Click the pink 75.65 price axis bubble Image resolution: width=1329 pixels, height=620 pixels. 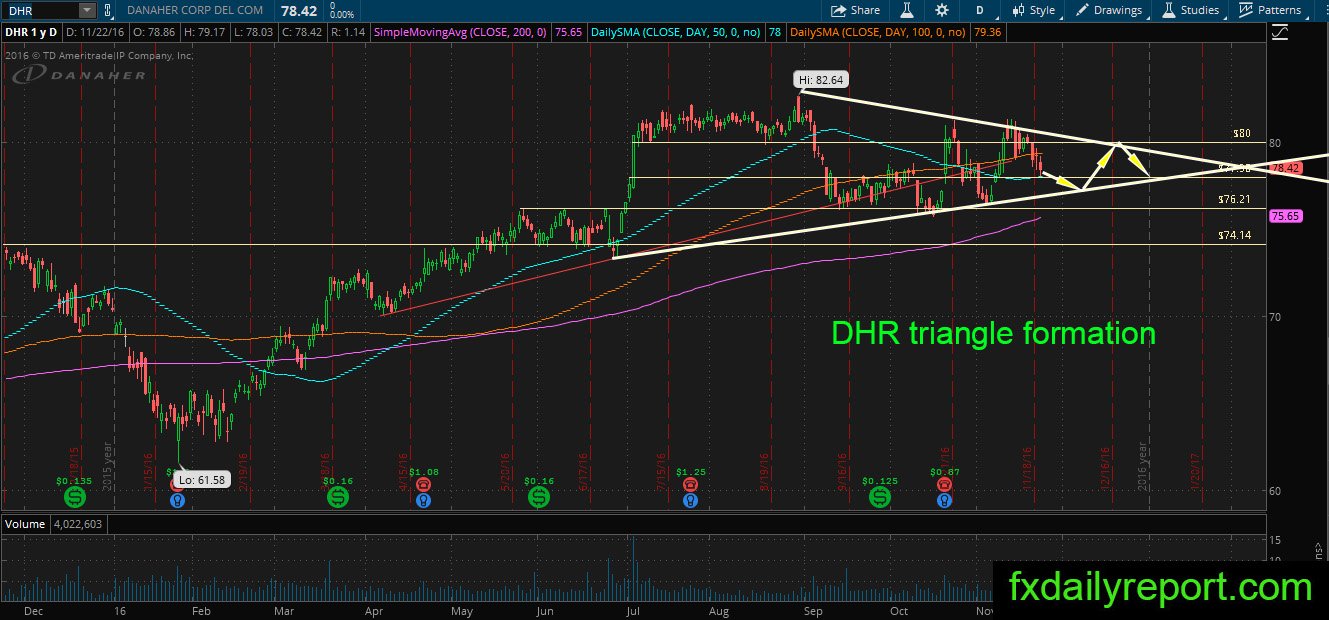tap(1284, 215)
